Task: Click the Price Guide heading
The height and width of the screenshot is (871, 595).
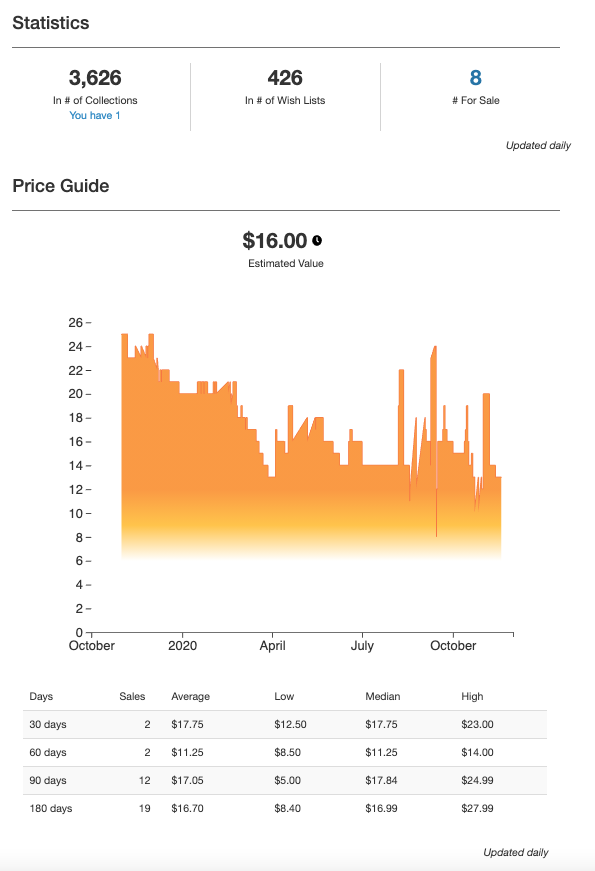Action: [61, 186]
